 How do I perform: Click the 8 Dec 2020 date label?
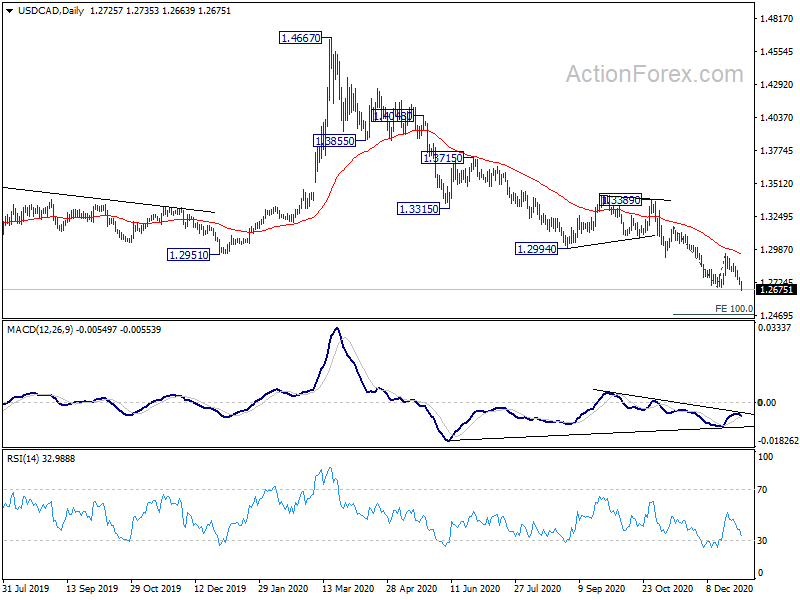[730, 588]
